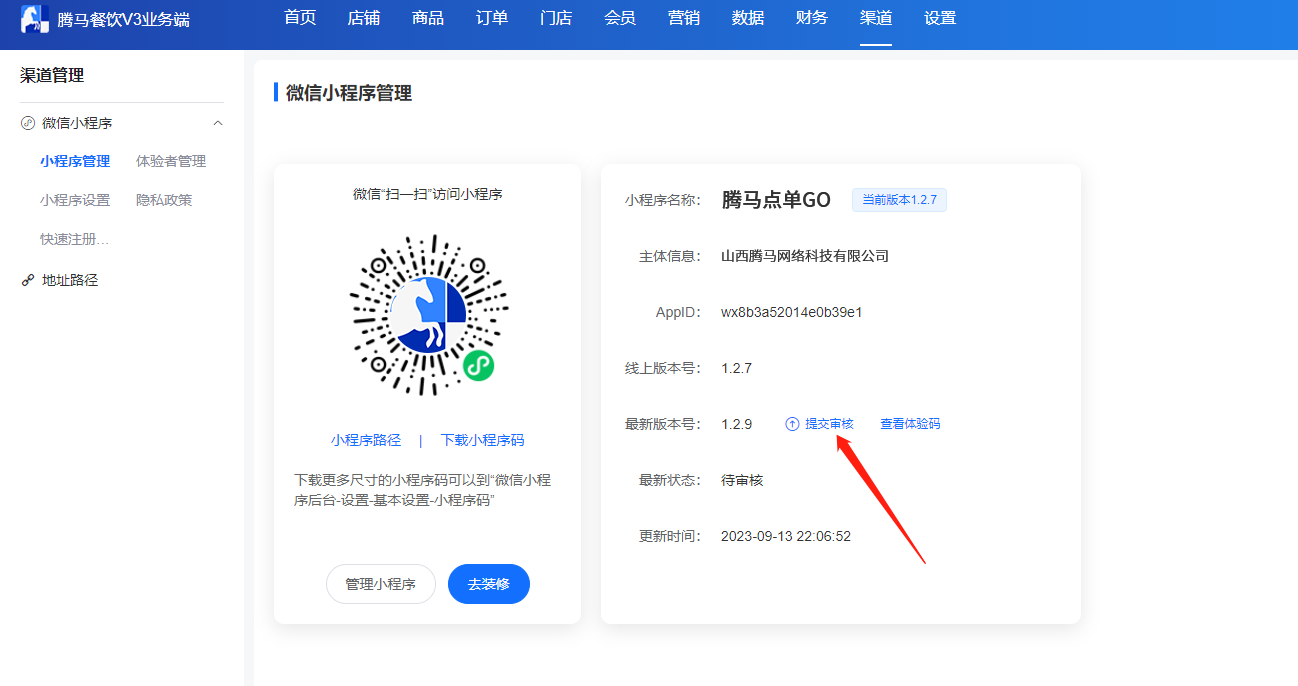
Task: Click the 待审核 status text
Action: (x=742, y=480)
